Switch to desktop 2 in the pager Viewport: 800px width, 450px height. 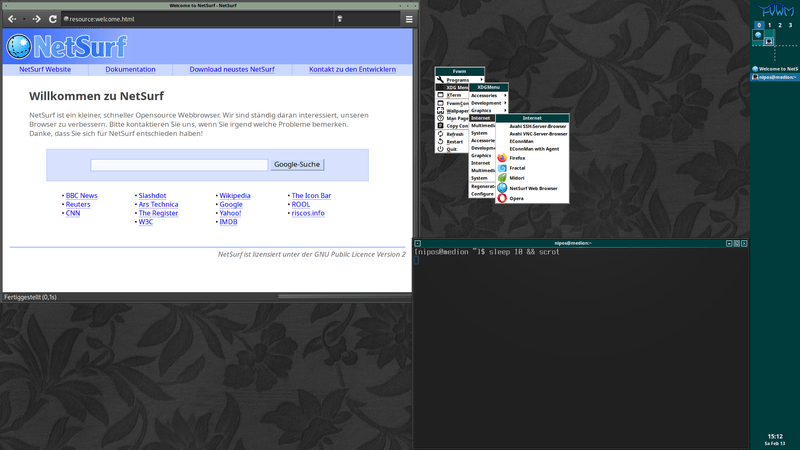(780, 25)
